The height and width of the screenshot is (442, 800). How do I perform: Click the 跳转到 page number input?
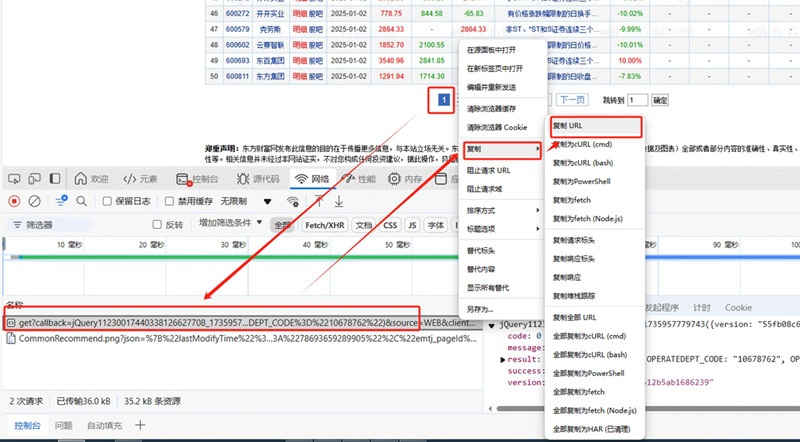pos(638,100)
